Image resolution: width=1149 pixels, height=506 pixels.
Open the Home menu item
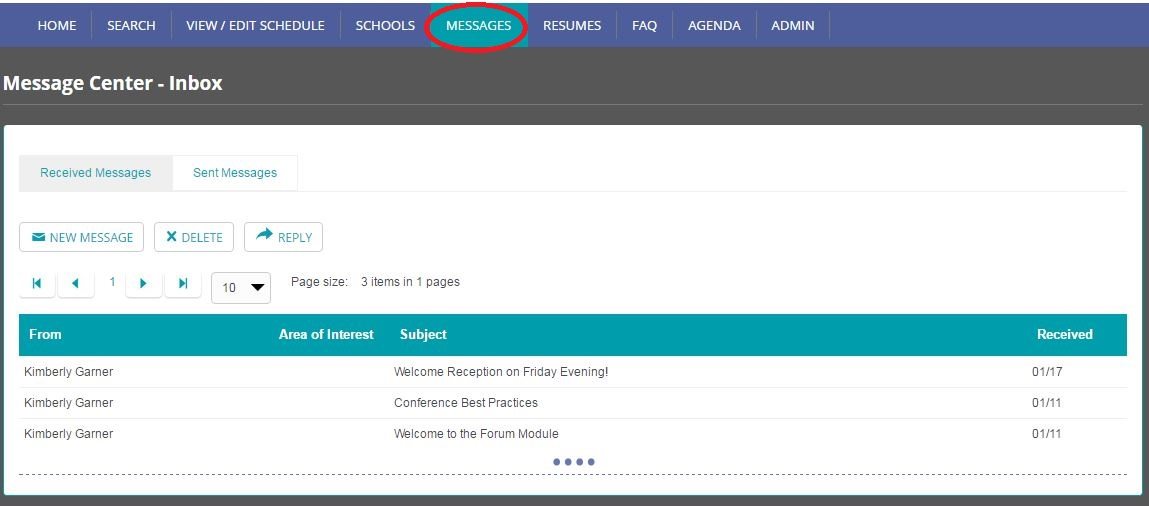point(56,25)
